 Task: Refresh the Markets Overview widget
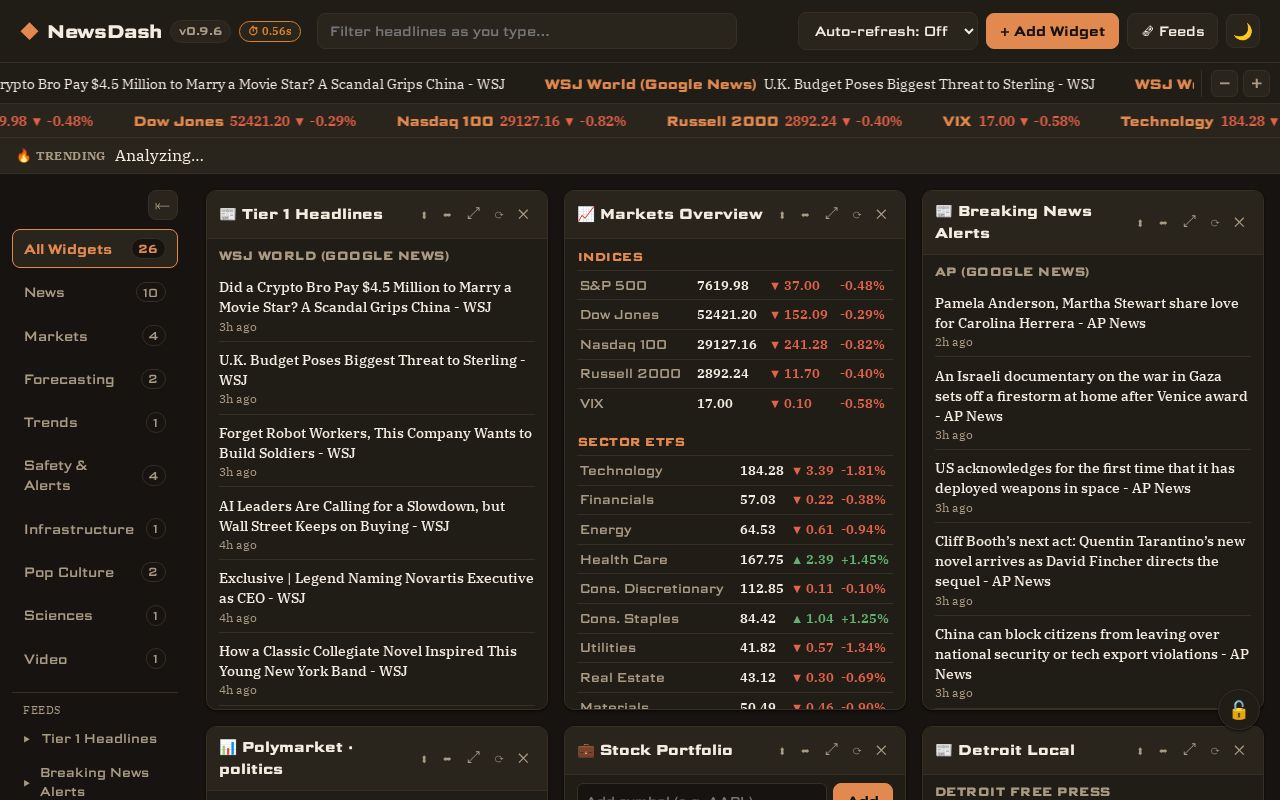pyautogui.click(x=857, y=214)
